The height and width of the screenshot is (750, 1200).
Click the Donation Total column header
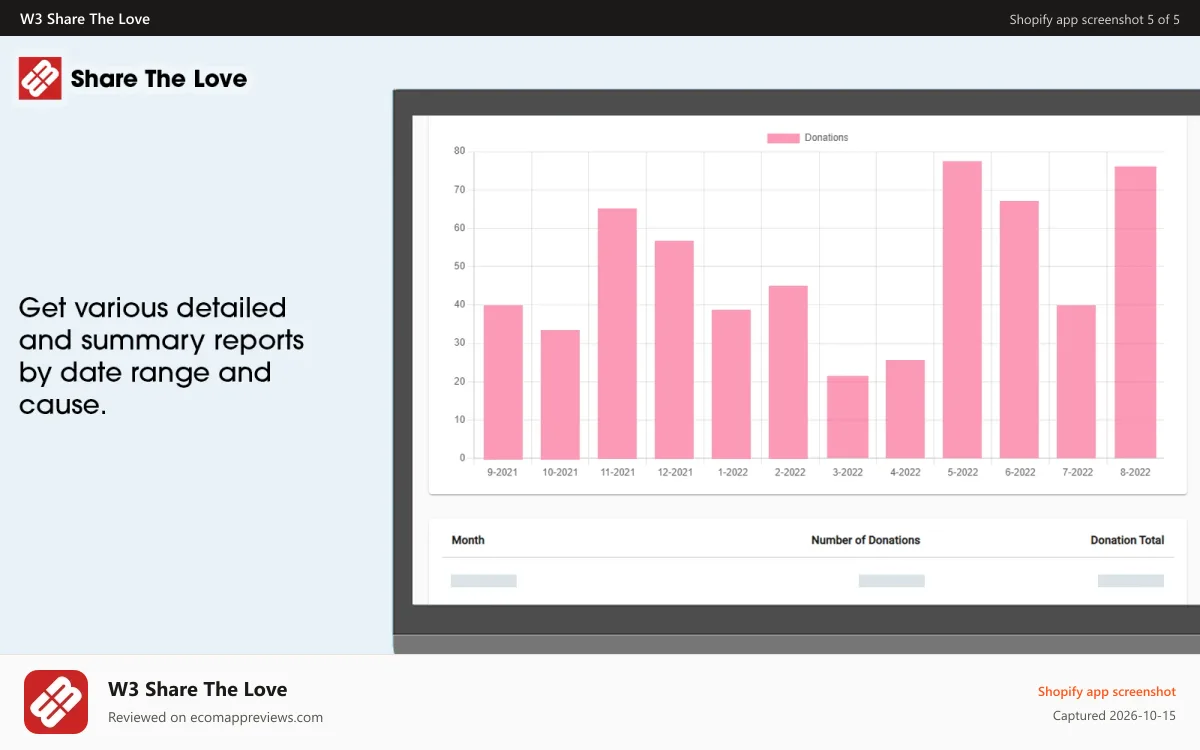coord(1127,540)
